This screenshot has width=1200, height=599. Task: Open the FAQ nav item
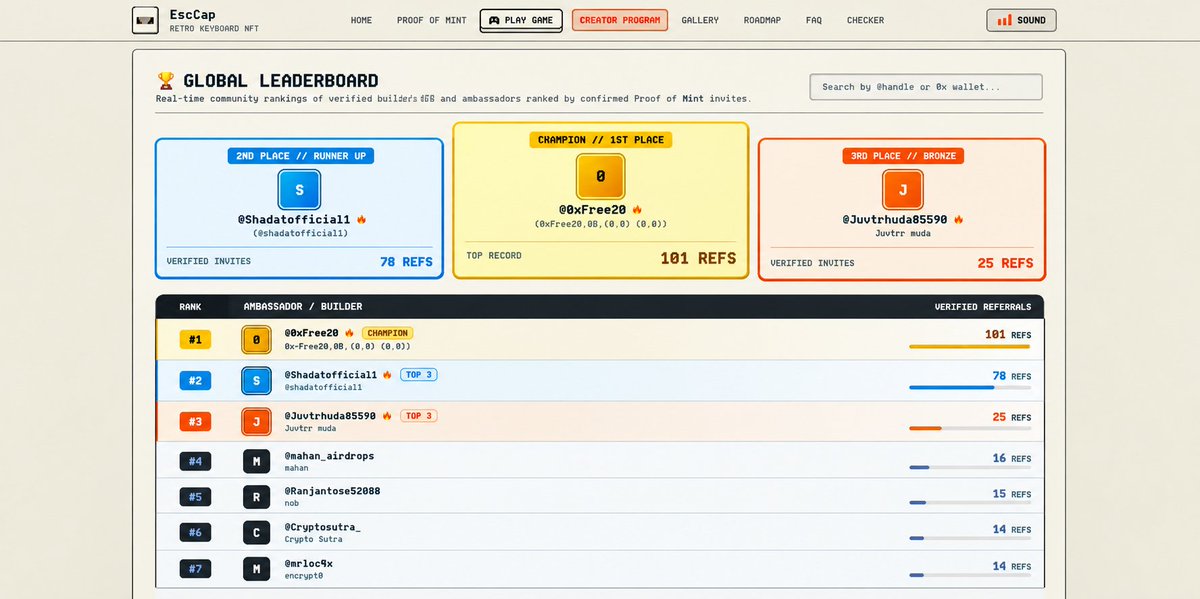(x=814, y=20)
